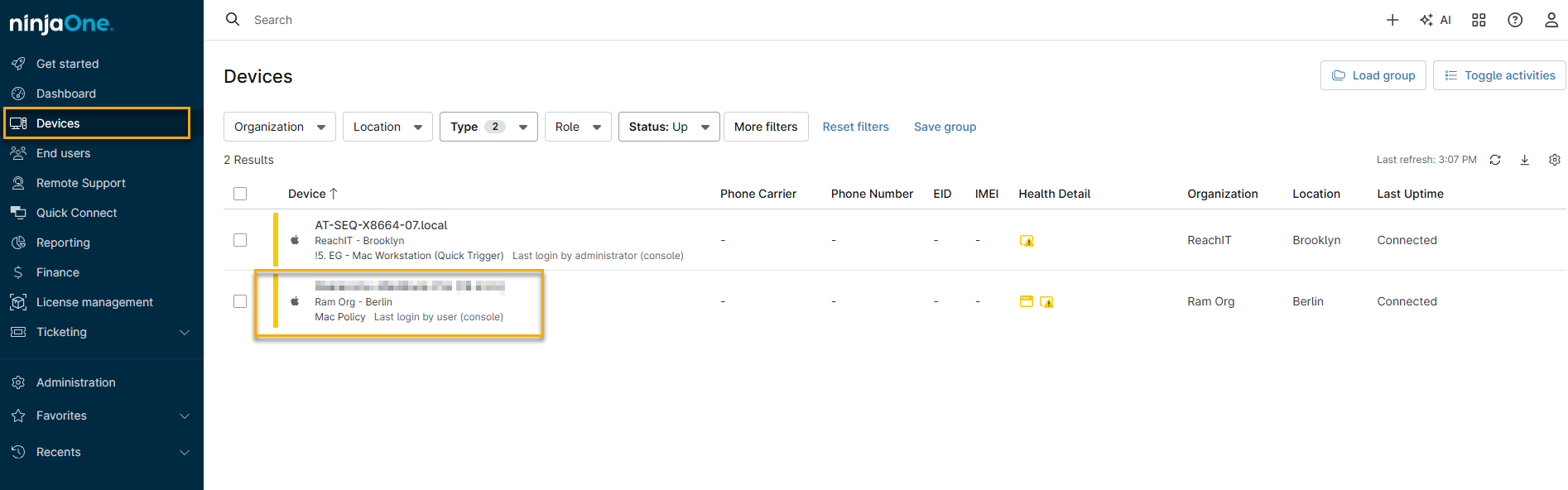Refresh the devices list

click(x=1495, y=160)
